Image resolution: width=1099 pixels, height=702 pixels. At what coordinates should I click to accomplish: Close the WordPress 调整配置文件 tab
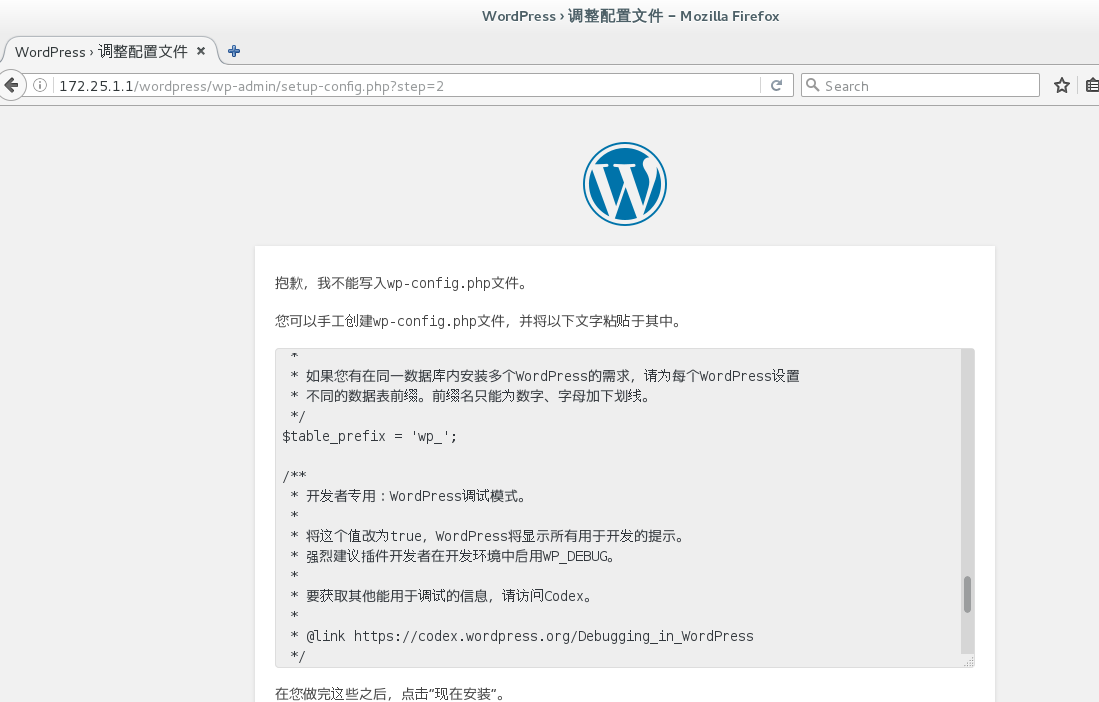[201, 51]
